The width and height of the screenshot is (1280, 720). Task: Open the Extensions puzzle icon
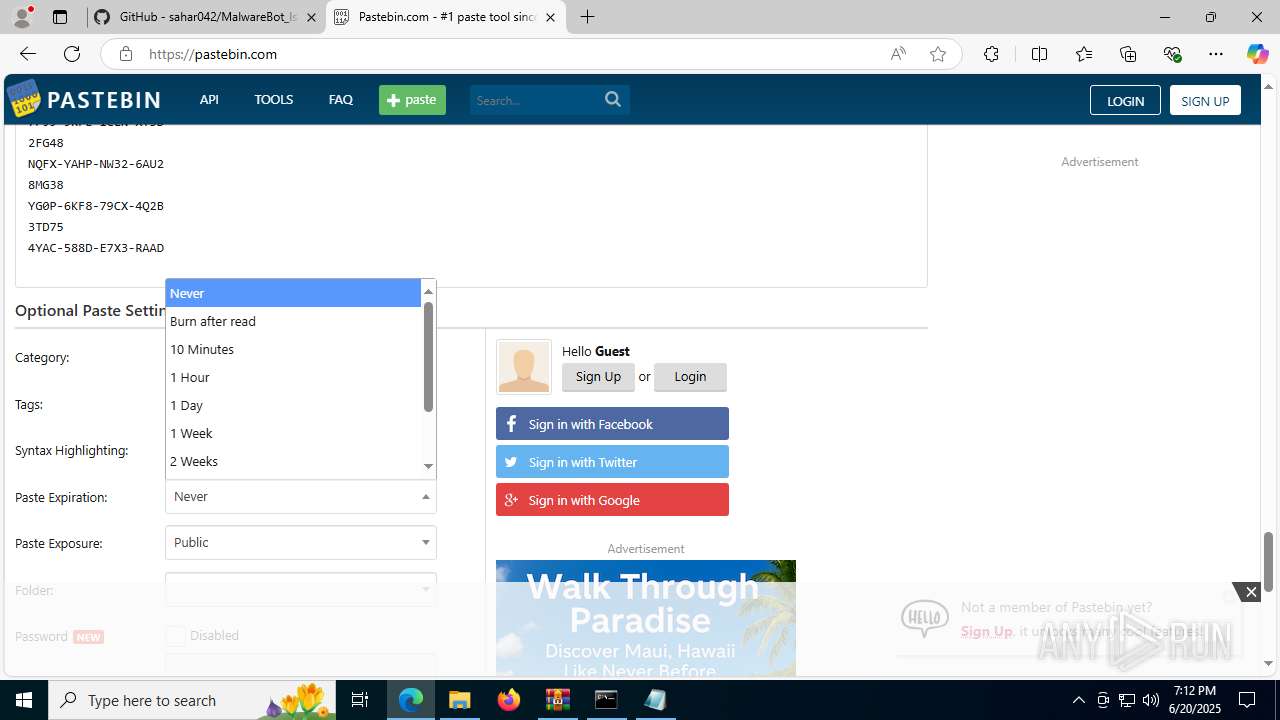(x=991, y=54)
